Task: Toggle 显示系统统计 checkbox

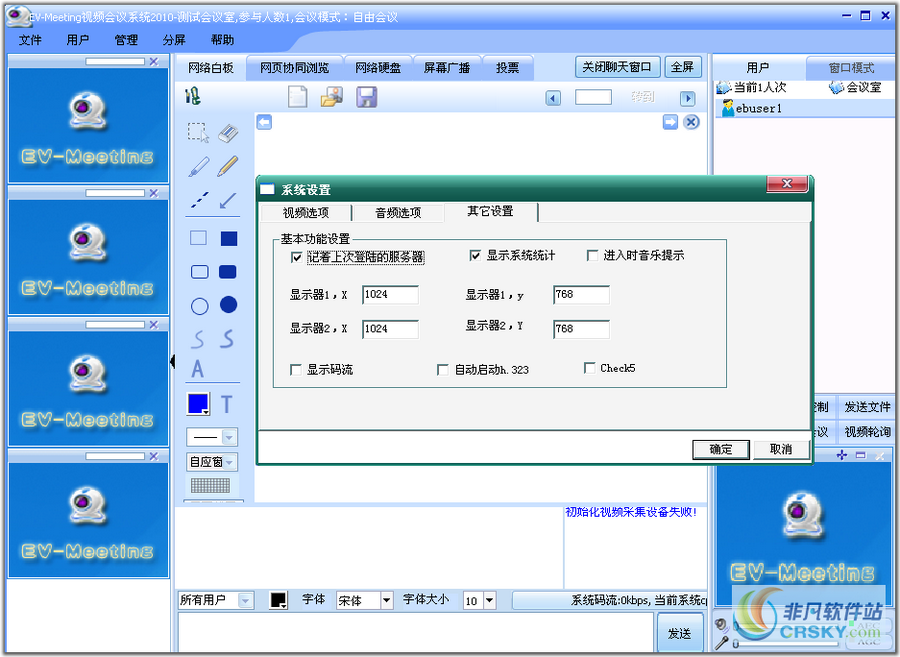Action: (x=475, y=255)
